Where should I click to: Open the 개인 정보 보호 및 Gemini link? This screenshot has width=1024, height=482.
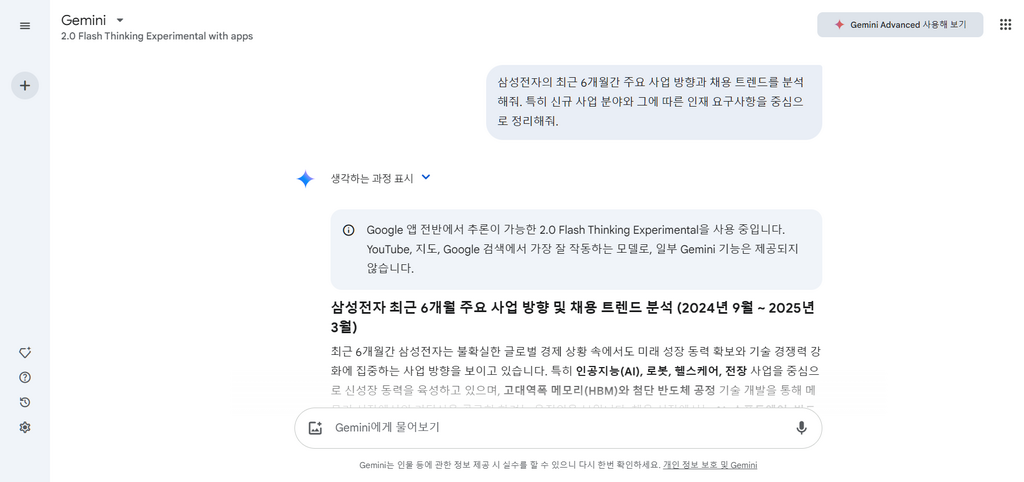click(x=710, y=465)
